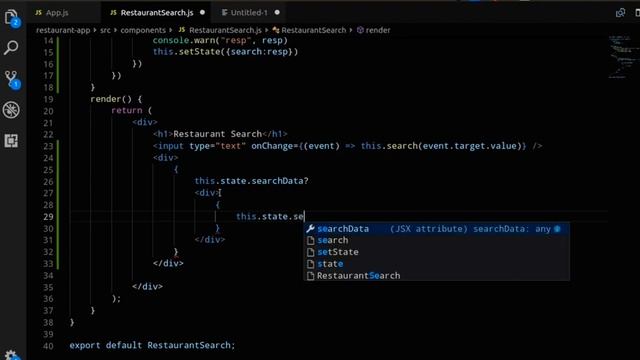Show more info on searchData suggestion
The width and height of the screenshot is (640, 360).
pos(557,229)
